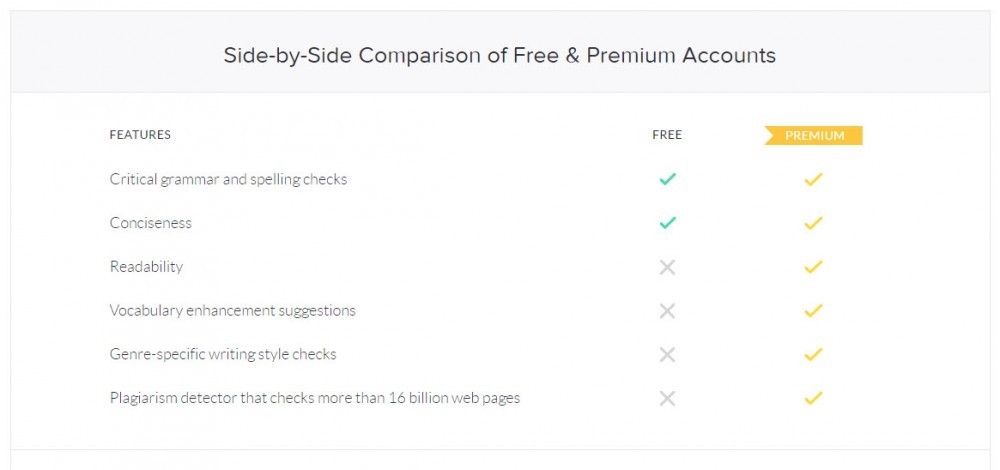The width and height of the screenshot is (1000, 470).
Task: Select the FREE column header
Action: pyautogui.click(x=667, y=135)
